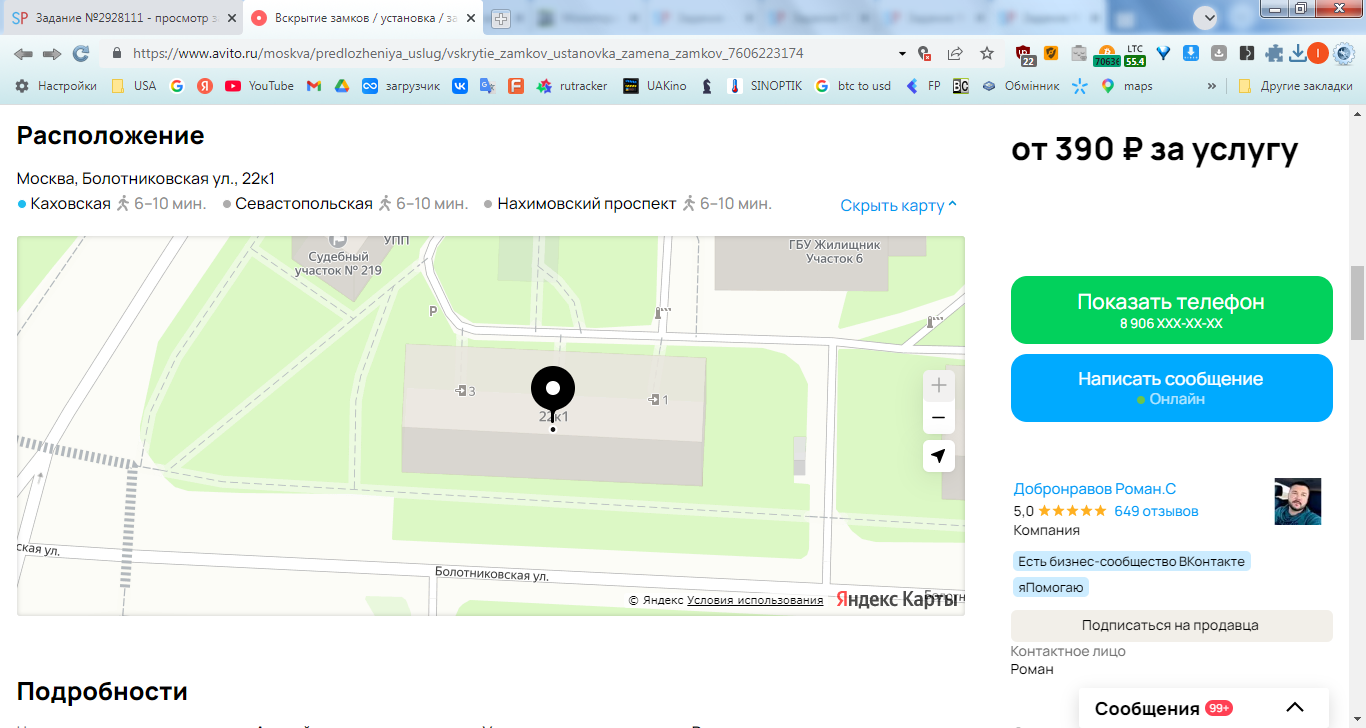Open the UAKino bookmark
This screenshot has width=1366, height=728.
[655, 86]
